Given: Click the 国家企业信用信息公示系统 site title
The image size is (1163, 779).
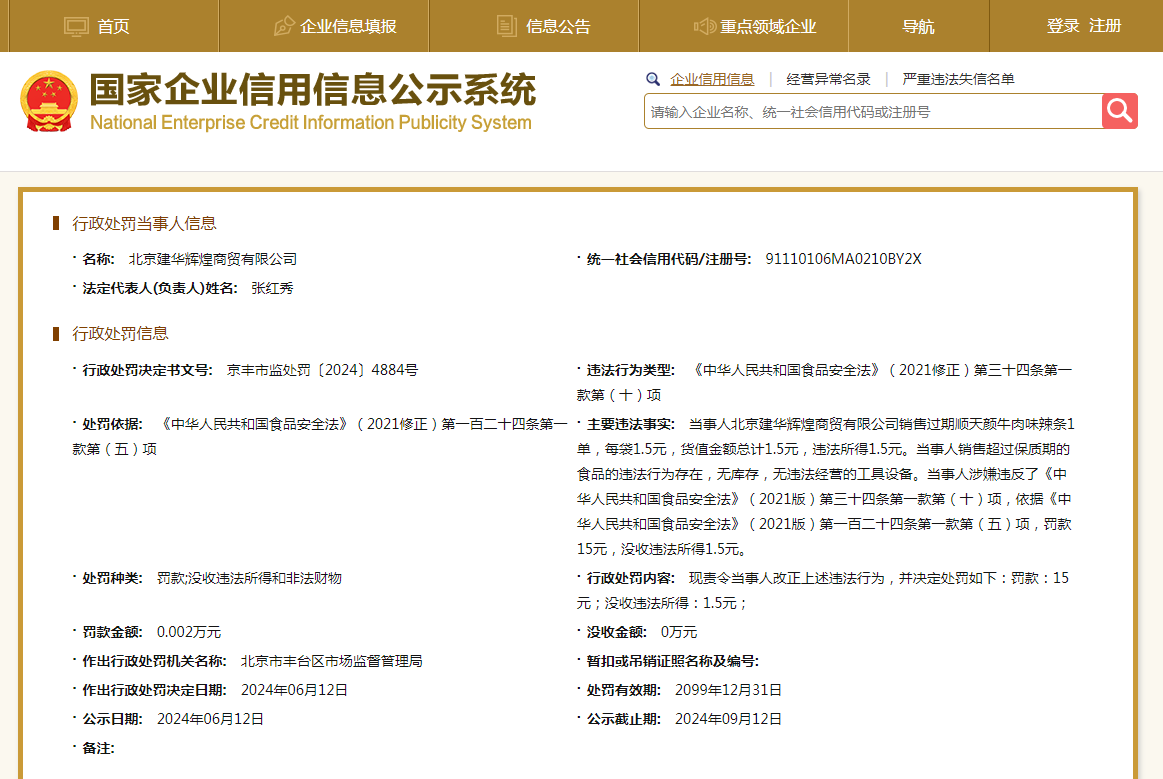Looking at the screenshot, I should pos(312,90).
